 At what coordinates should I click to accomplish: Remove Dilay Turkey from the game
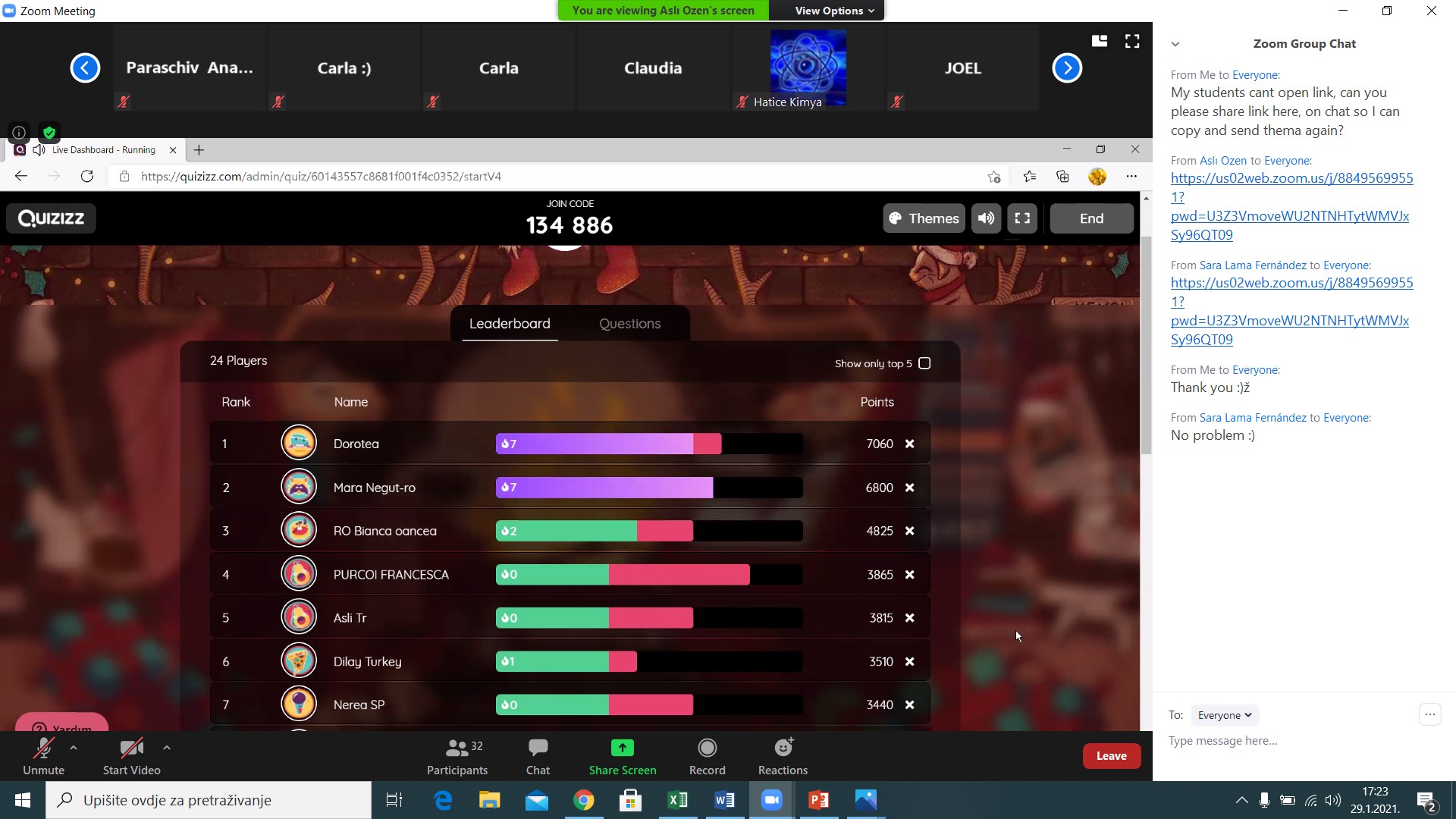tap(909, 661)
